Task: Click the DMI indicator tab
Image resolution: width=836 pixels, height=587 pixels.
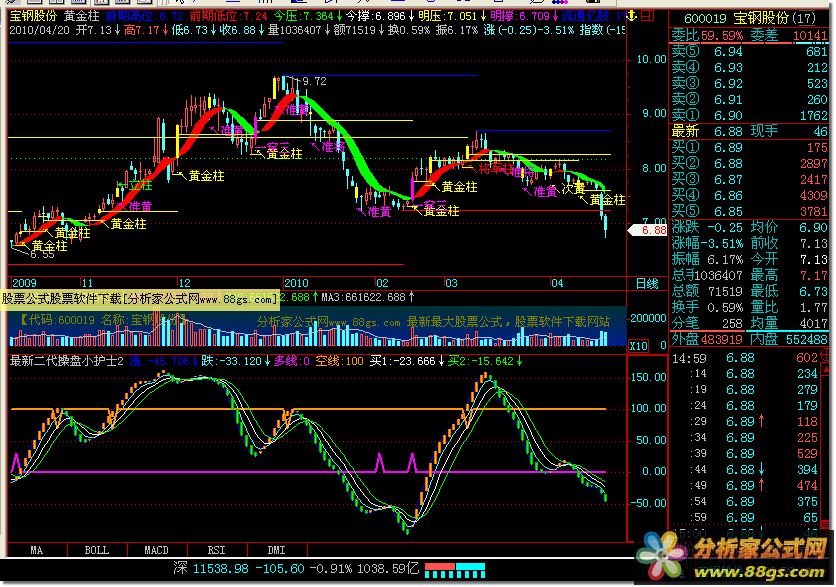Action: click(x=276, y=549)
